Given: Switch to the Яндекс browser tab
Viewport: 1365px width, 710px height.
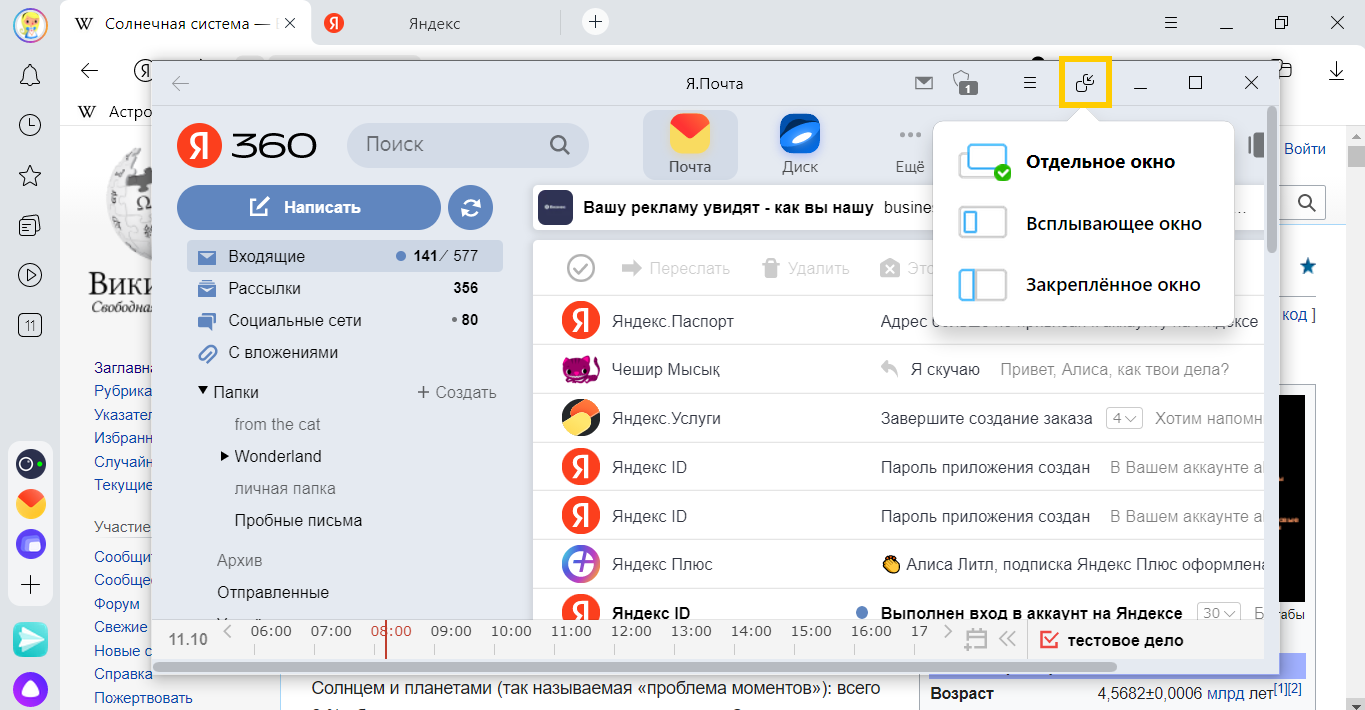Looking at the screenshot, I should pyautogui.click(x=434, y=23).
